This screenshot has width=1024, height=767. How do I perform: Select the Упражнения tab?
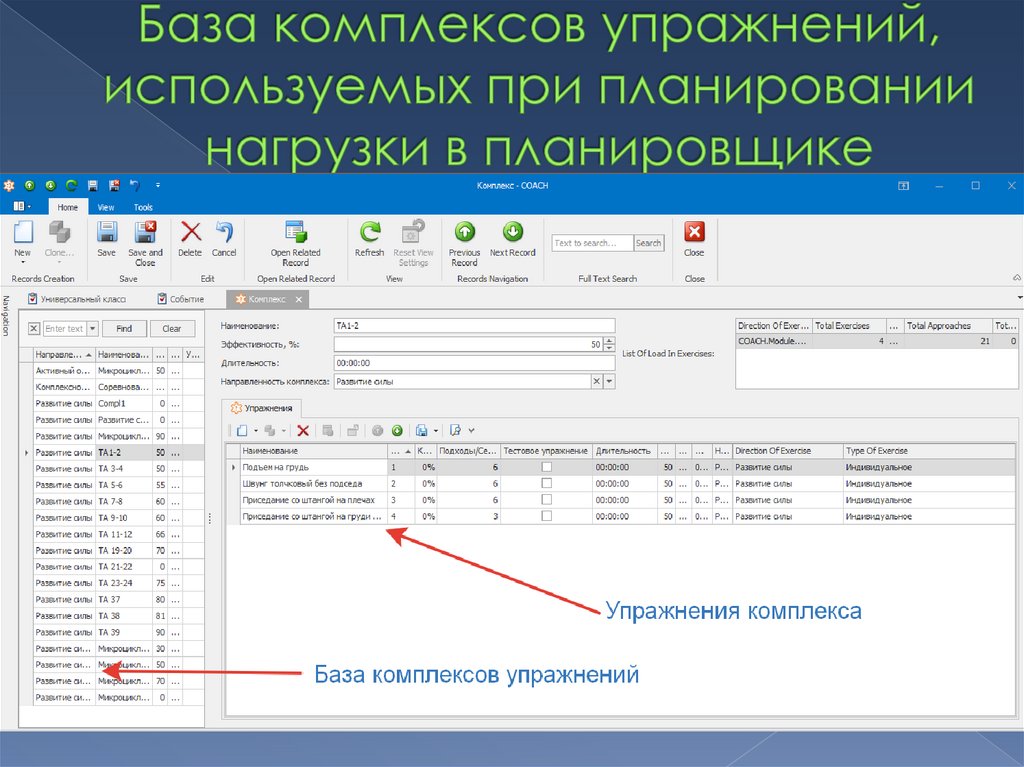pos(261,408)
